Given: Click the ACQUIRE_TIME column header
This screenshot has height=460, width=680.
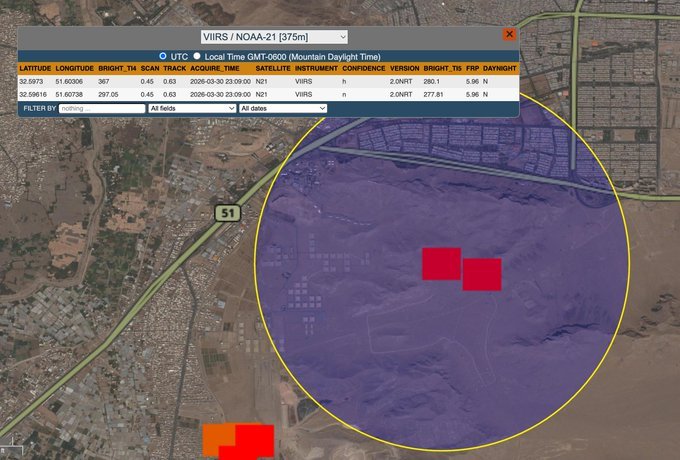Looking at the screenshot, I should click(215, 69).
